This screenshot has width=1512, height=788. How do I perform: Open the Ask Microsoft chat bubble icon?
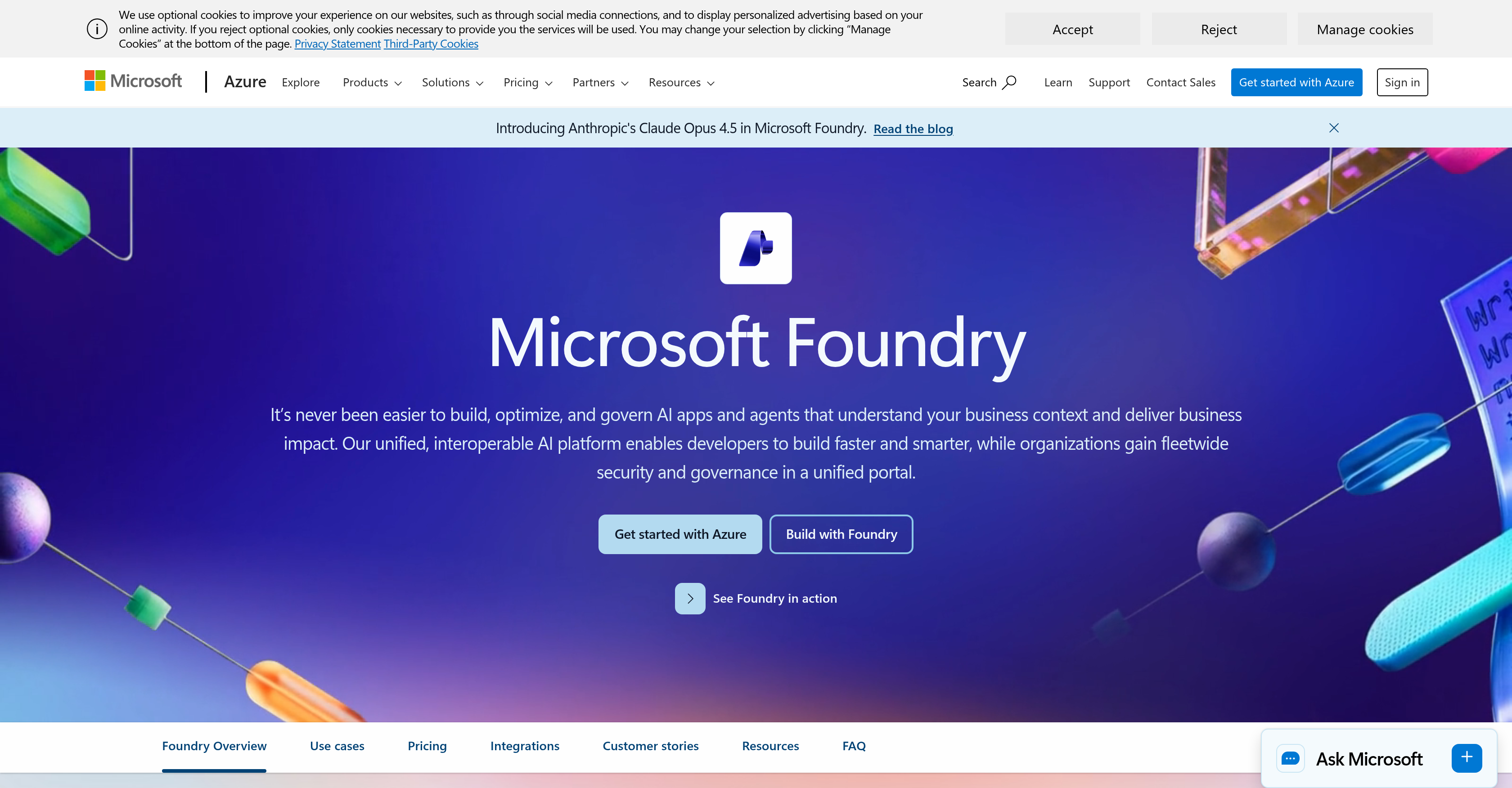click(1291, 758)
